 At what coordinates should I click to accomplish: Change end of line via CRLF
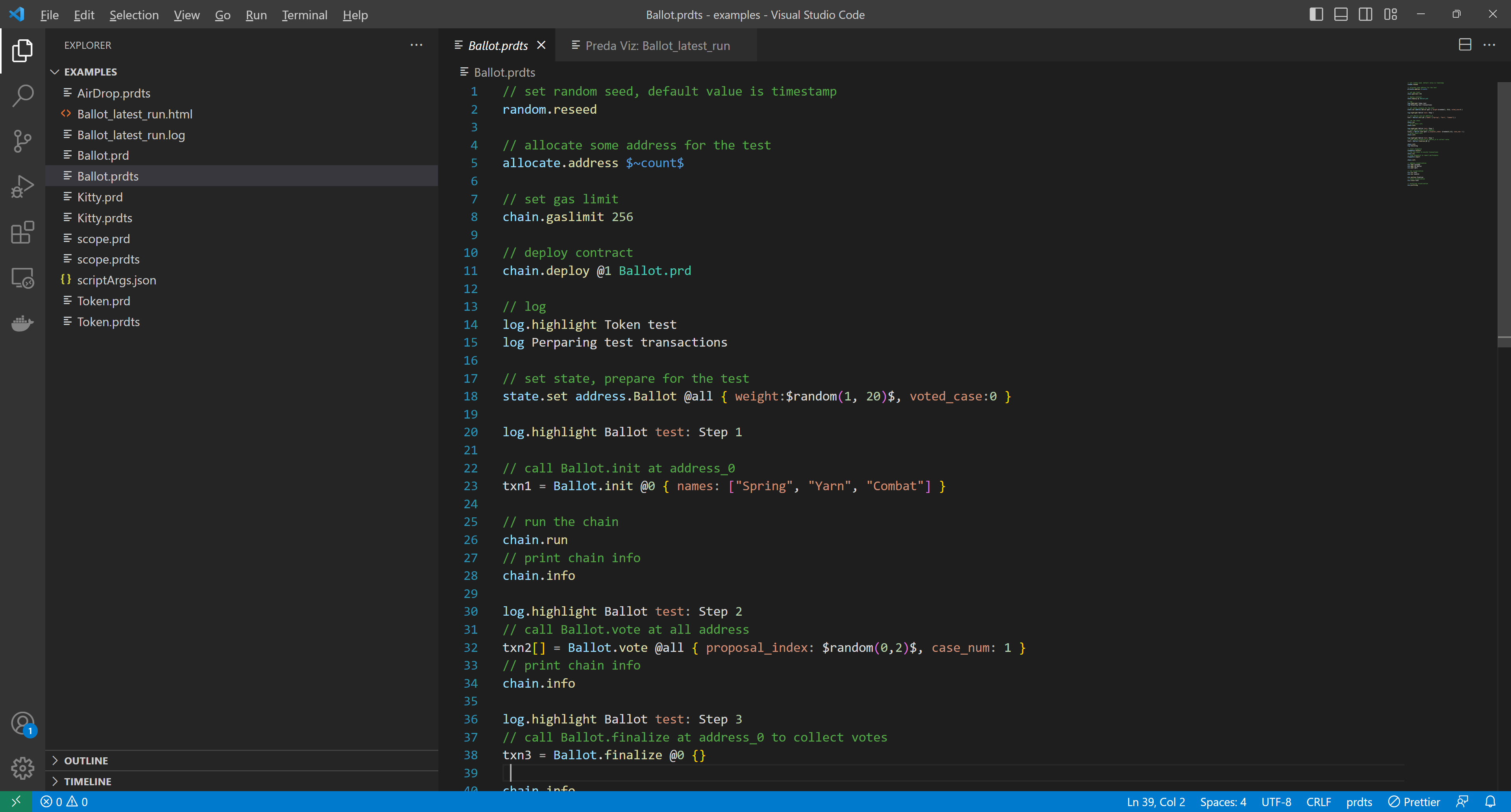(x=1318, y=801)
